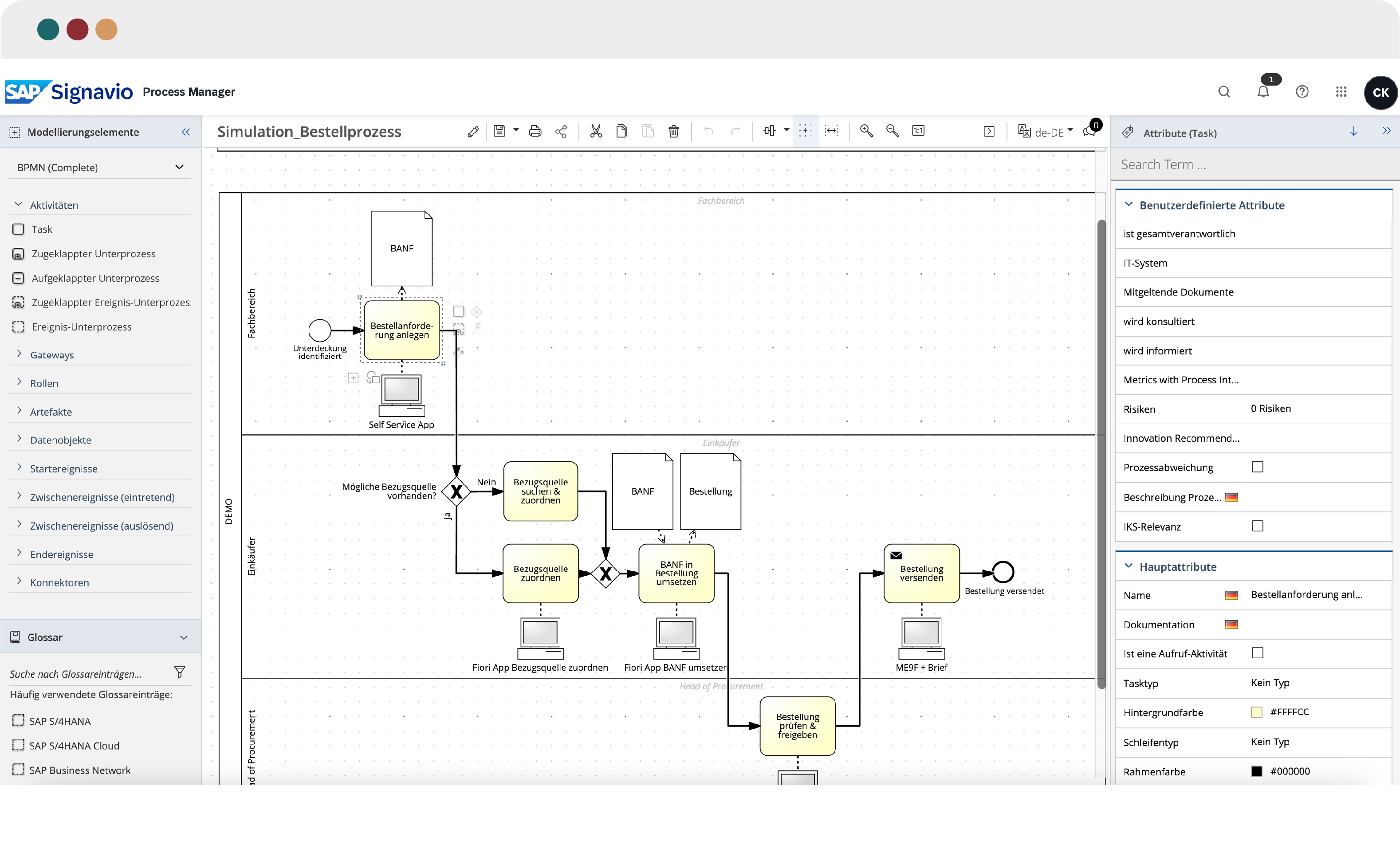
Task: Delete the element with the trash icon
Action: 674,131
